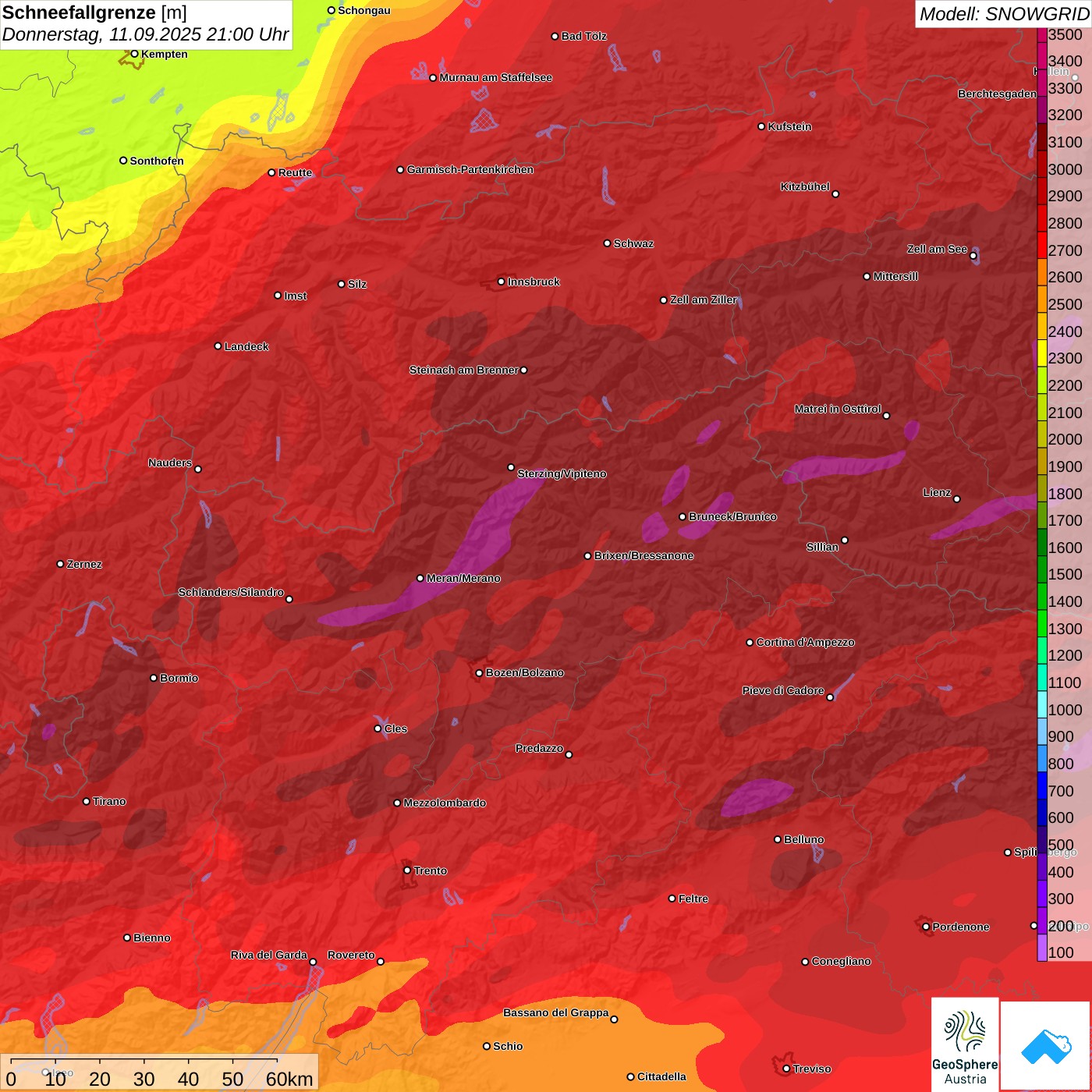1092x1092 pixels.
Task: Click the Bormio marker dot
Action: click(154, 678)
